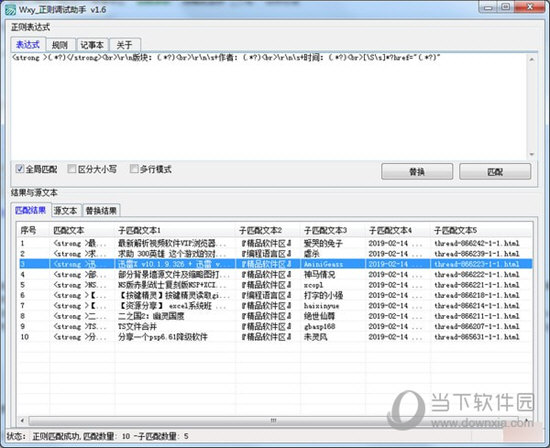Screen dimensions: 550x448
Task: Switch to the 替换结果 tab
Action: (101, 210)
